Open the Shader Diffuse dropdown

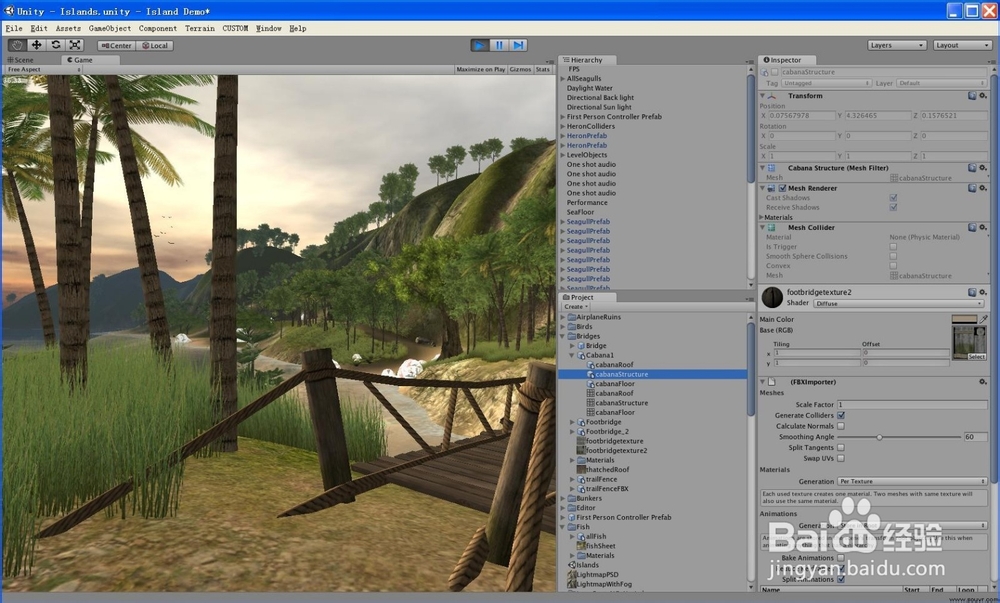[899, 303]
